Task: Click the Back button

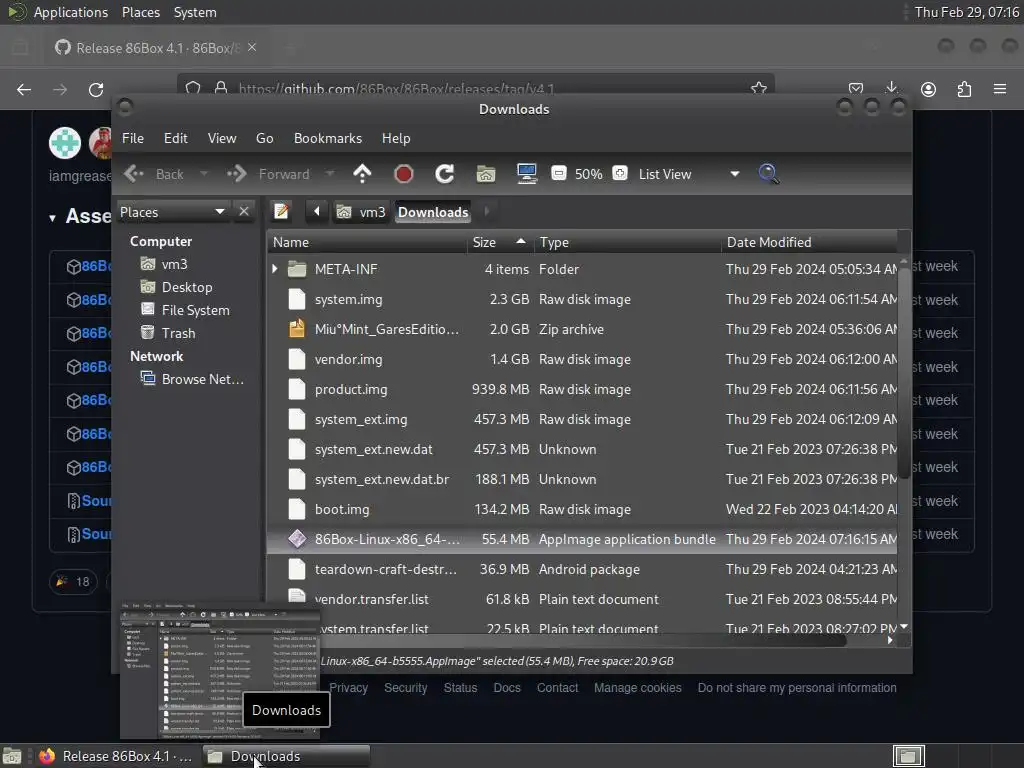Action: pyautogui.click(x=156, y=174)
